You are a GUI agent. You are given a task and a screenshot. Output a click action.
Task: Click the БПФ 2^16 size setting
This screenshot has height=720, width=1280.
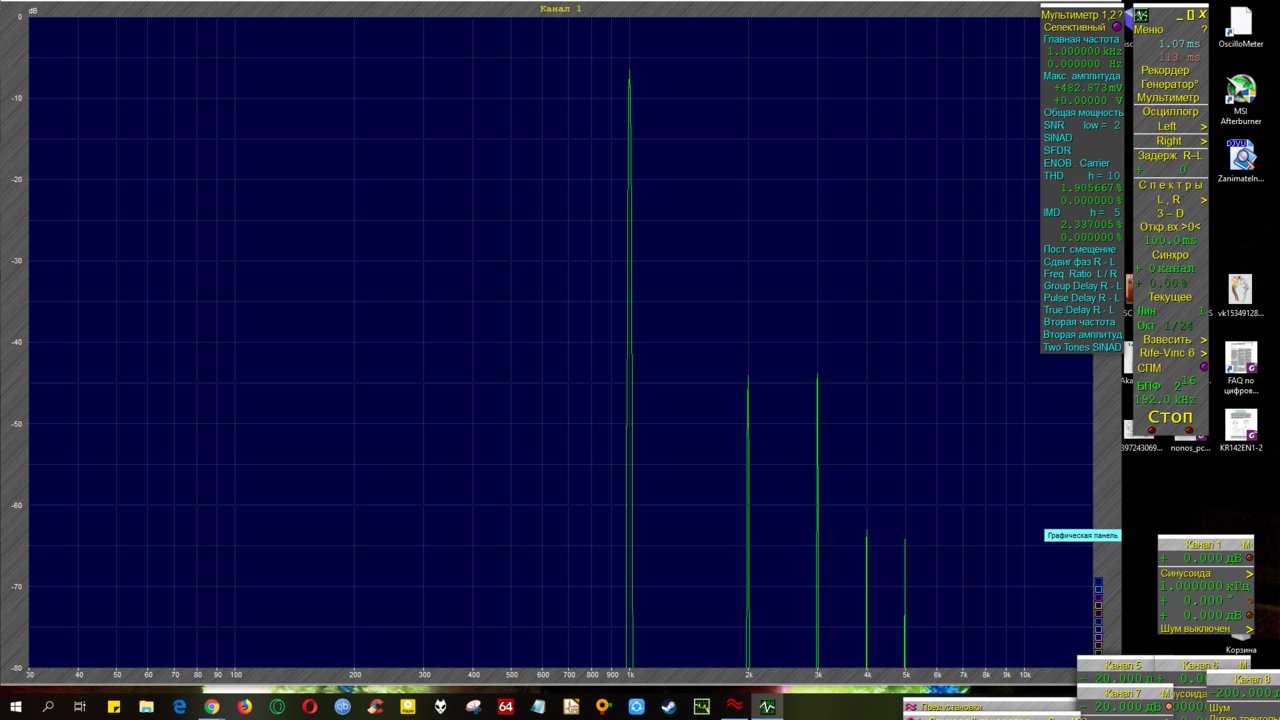[x=1166, y=384]
